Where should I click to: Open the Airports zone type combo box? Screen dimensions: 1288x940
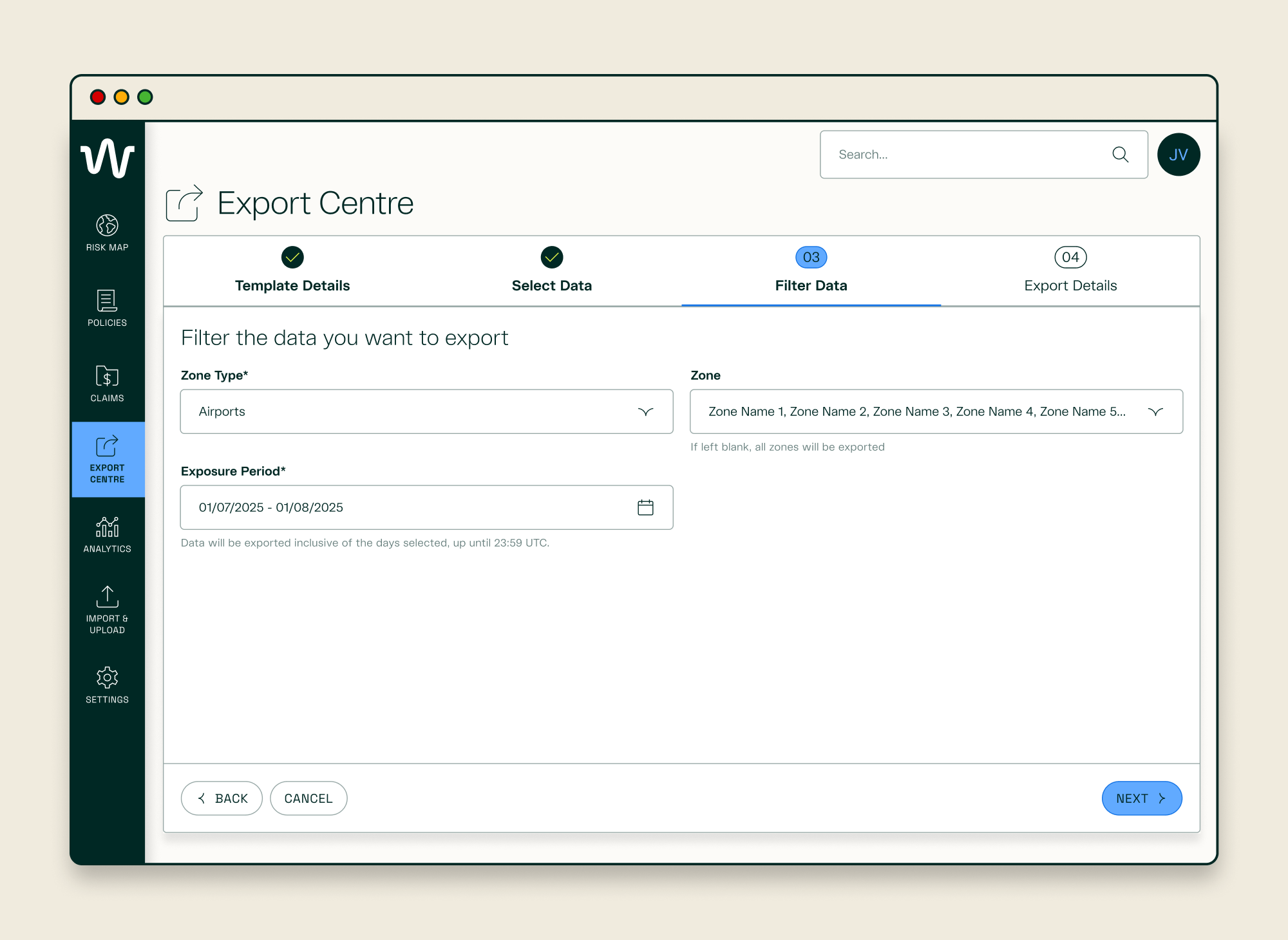pyautogui.click(x=426, y=411)
